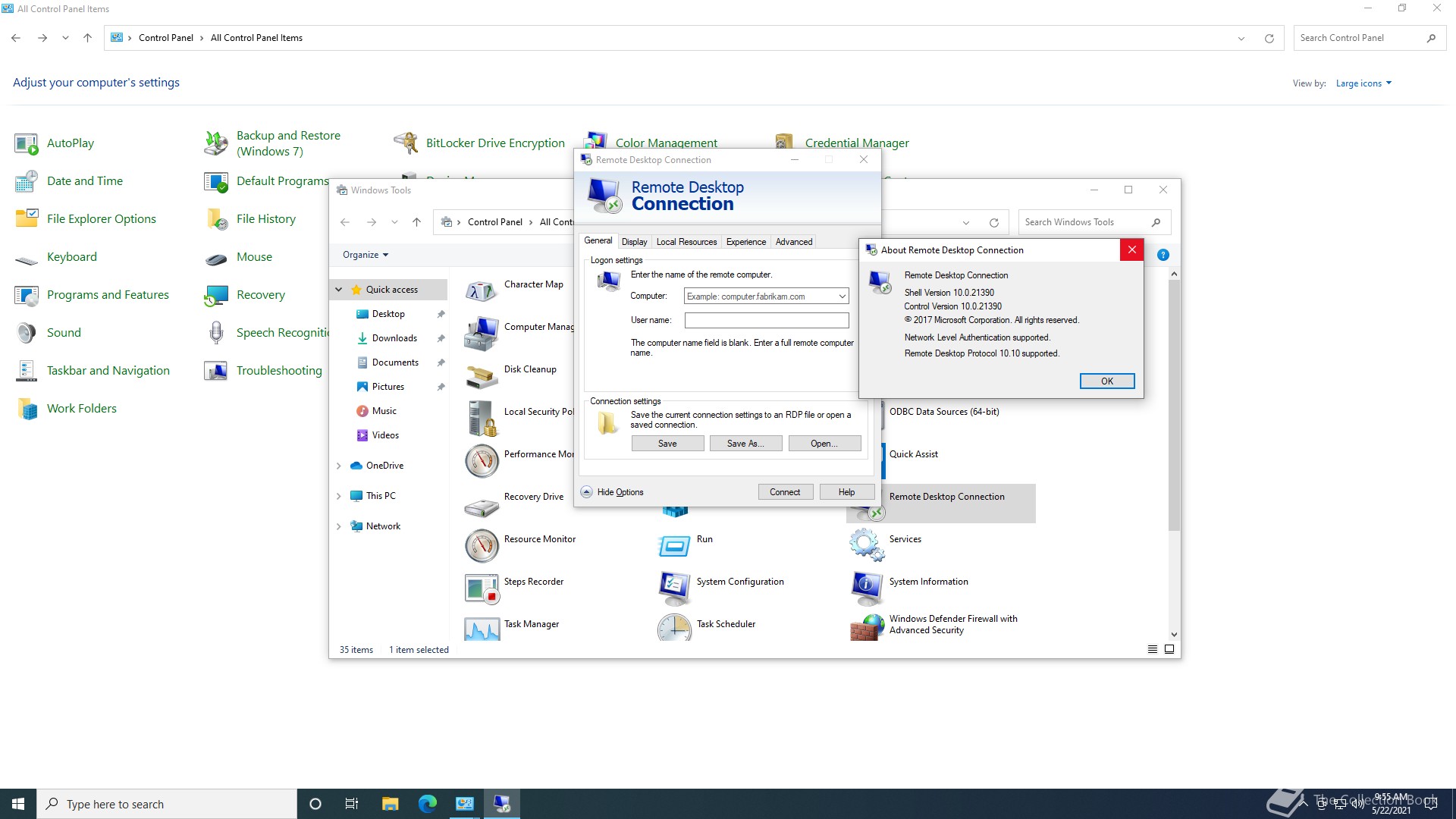Open File Explorer Options icon

(27, 219)
